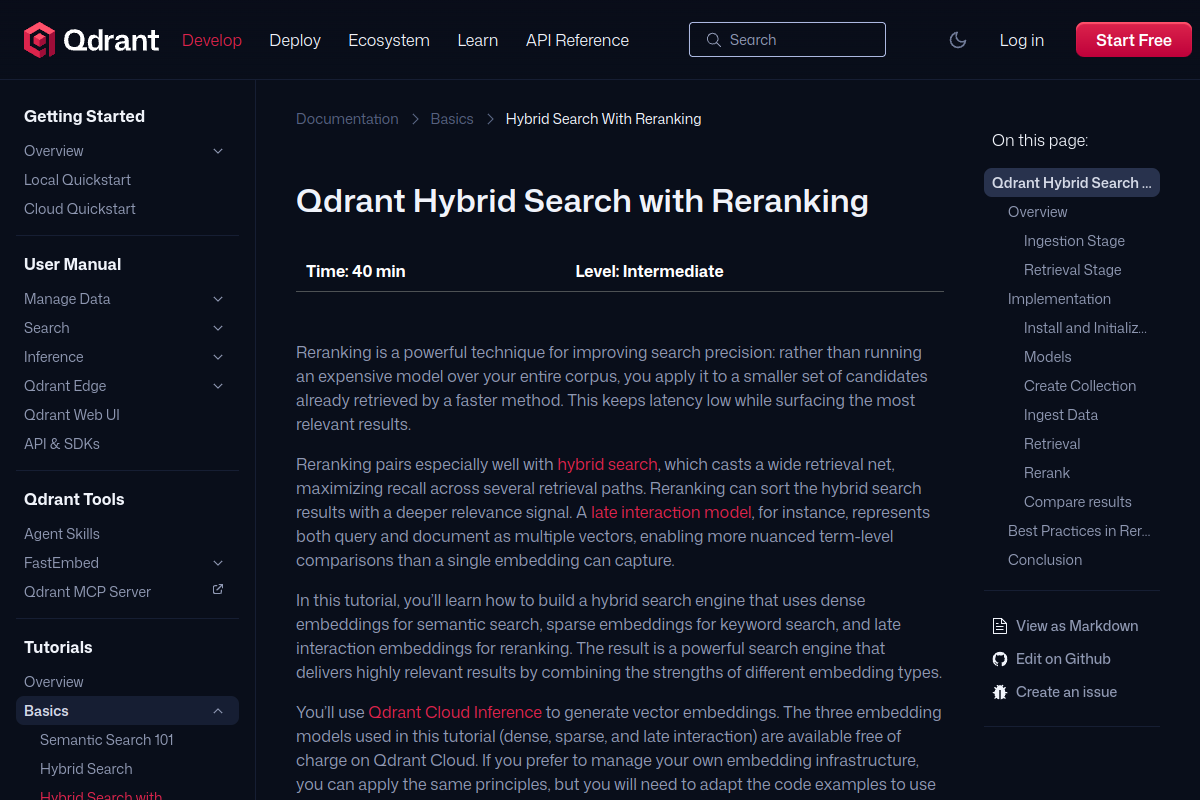Screen dimensions: 1200x800
Task: Jump to Best Practices in Reranking section
Action: (1079, 531)
